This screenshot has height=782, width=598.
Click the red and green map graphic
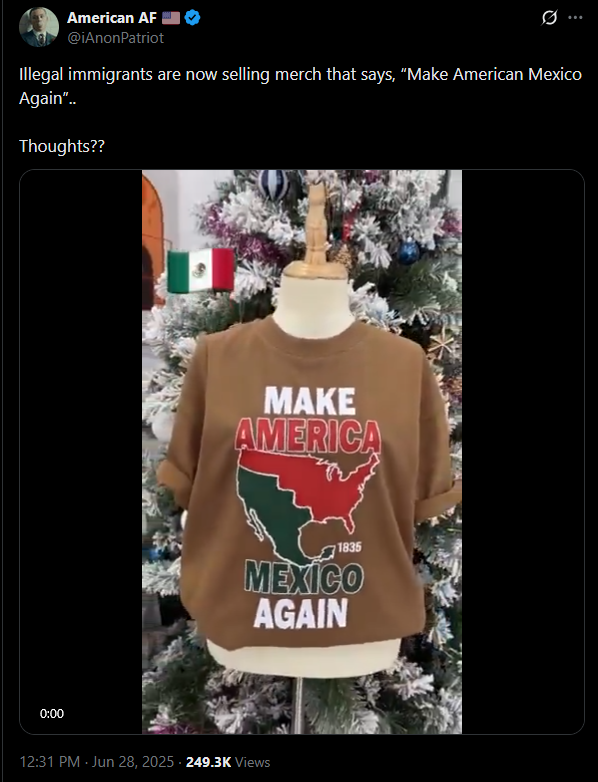(307, 505)
